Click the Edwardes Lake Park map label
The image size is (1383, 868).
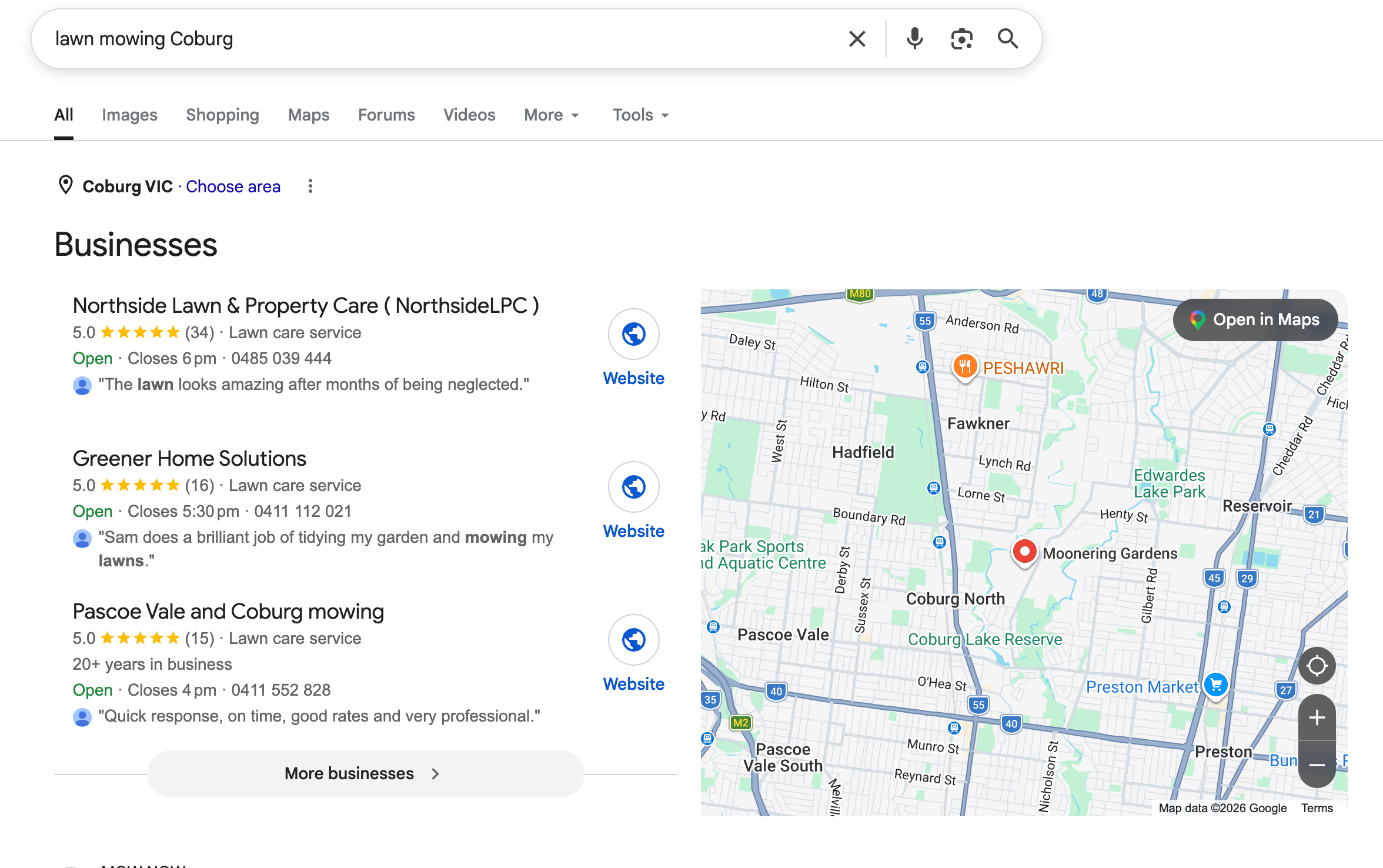(1169, 483)
